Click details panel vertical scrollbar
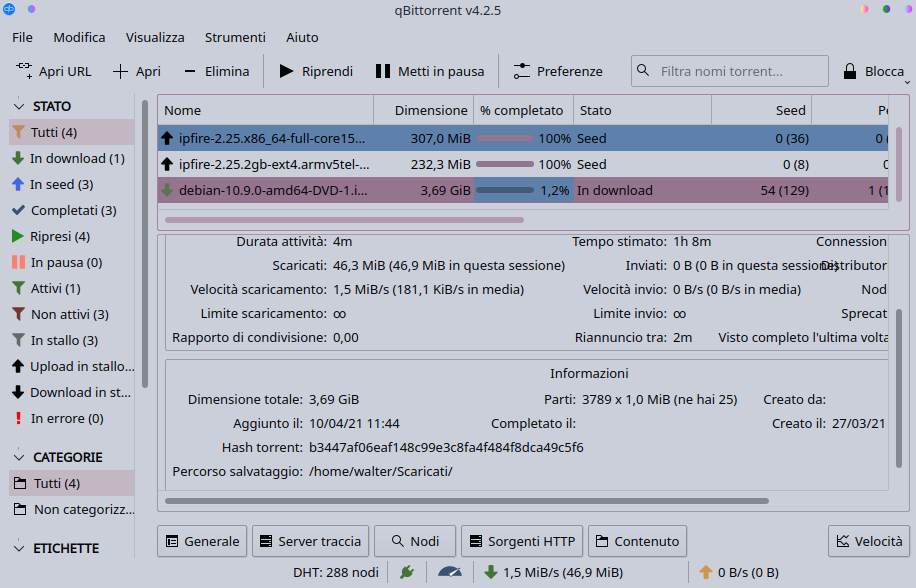 [899, 388]
